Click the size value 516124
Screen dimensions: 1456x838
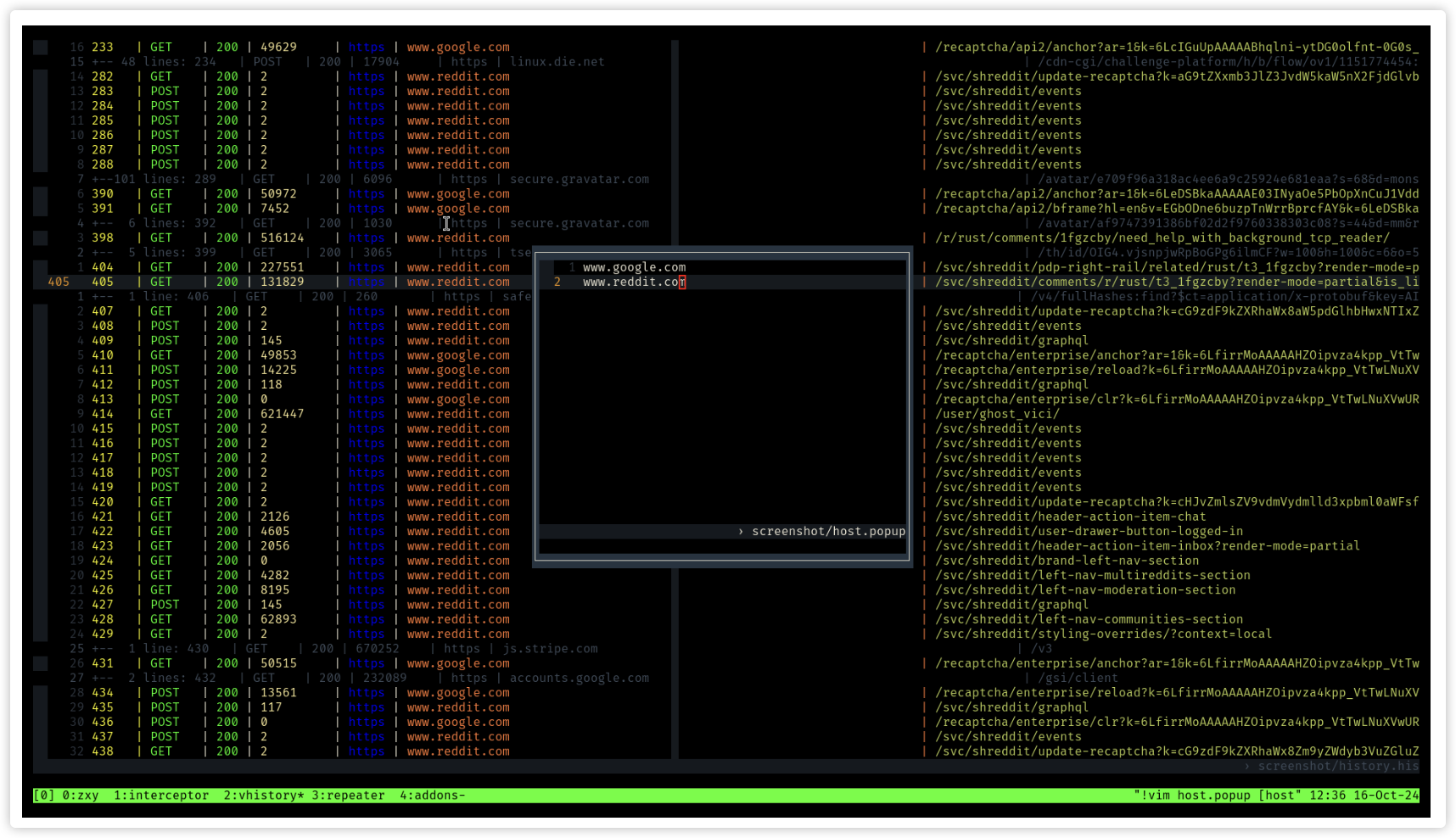282,238
